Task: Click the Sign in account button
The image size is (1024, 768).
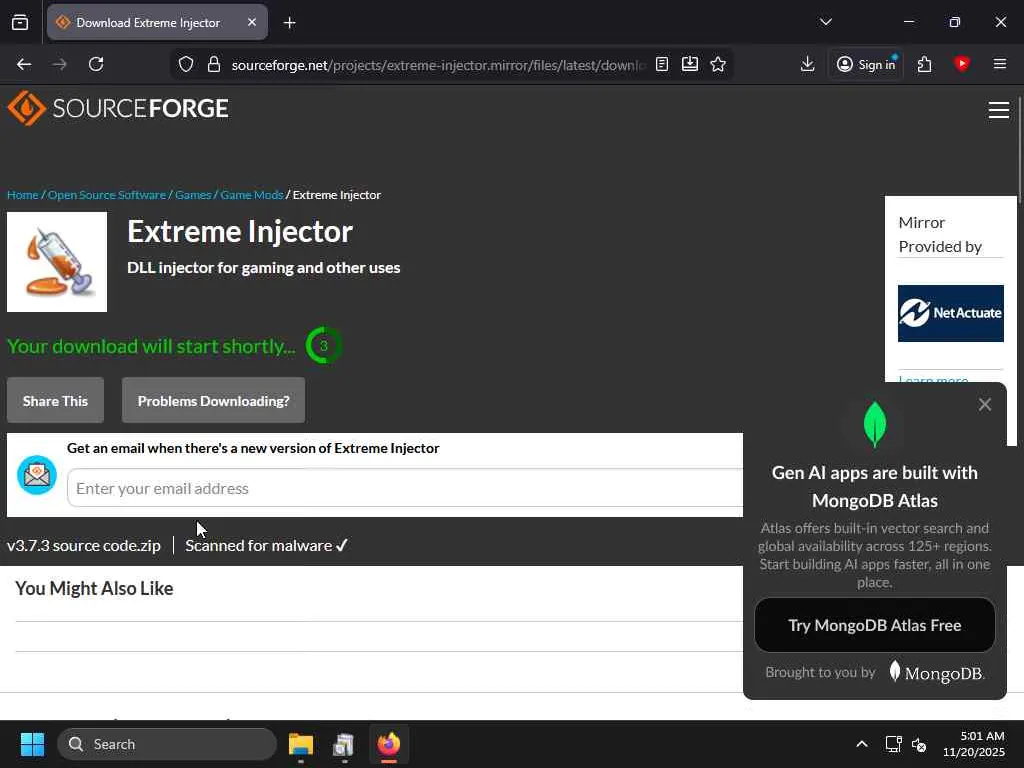Action: click(x=866, y=64)
